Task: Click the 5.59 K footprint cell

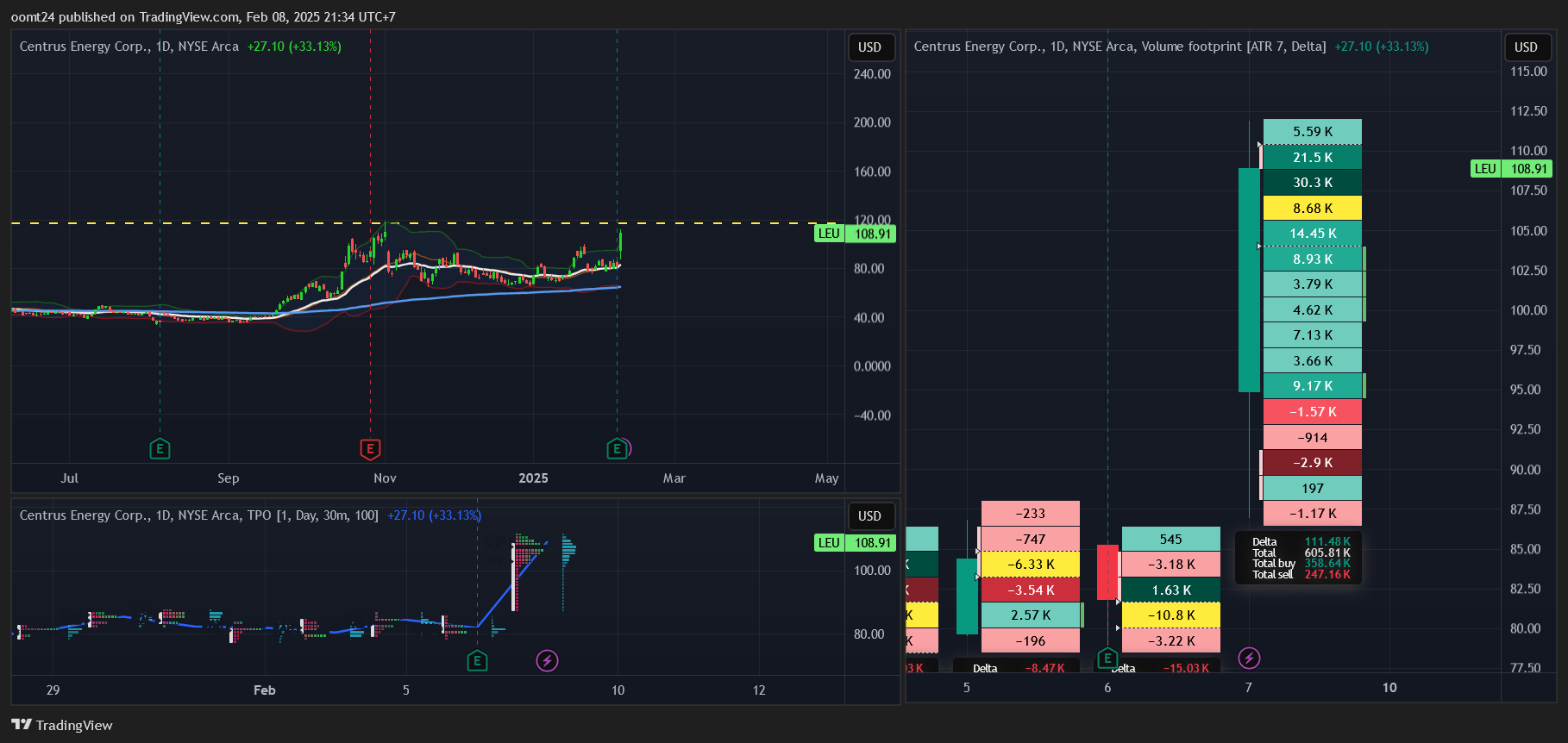Action: pos(1313,132)
